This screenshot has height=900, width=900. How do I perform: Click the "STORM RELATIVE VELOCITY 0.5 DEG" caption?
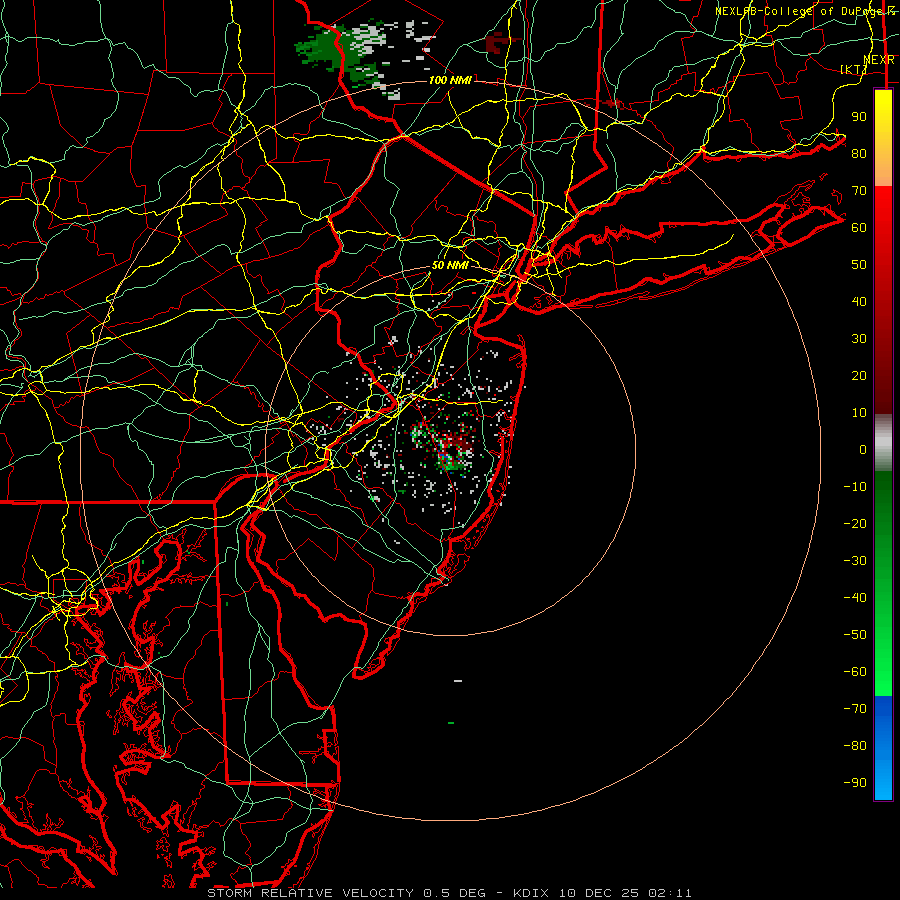point(346,893)
